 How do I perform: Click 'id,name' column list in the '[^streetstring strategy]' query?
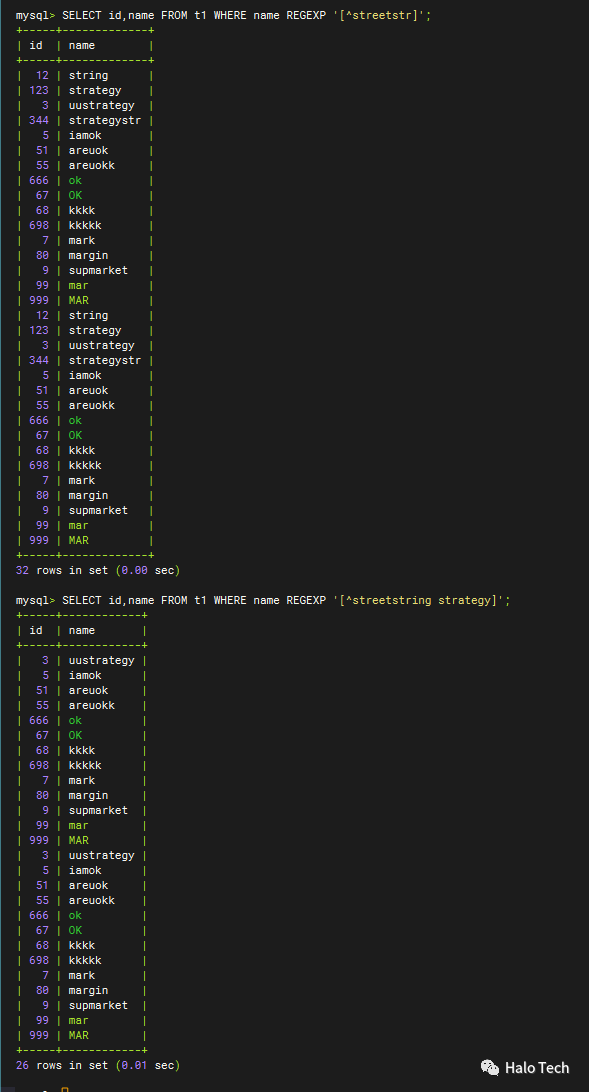pyautogui.click(x=132, y=600)
